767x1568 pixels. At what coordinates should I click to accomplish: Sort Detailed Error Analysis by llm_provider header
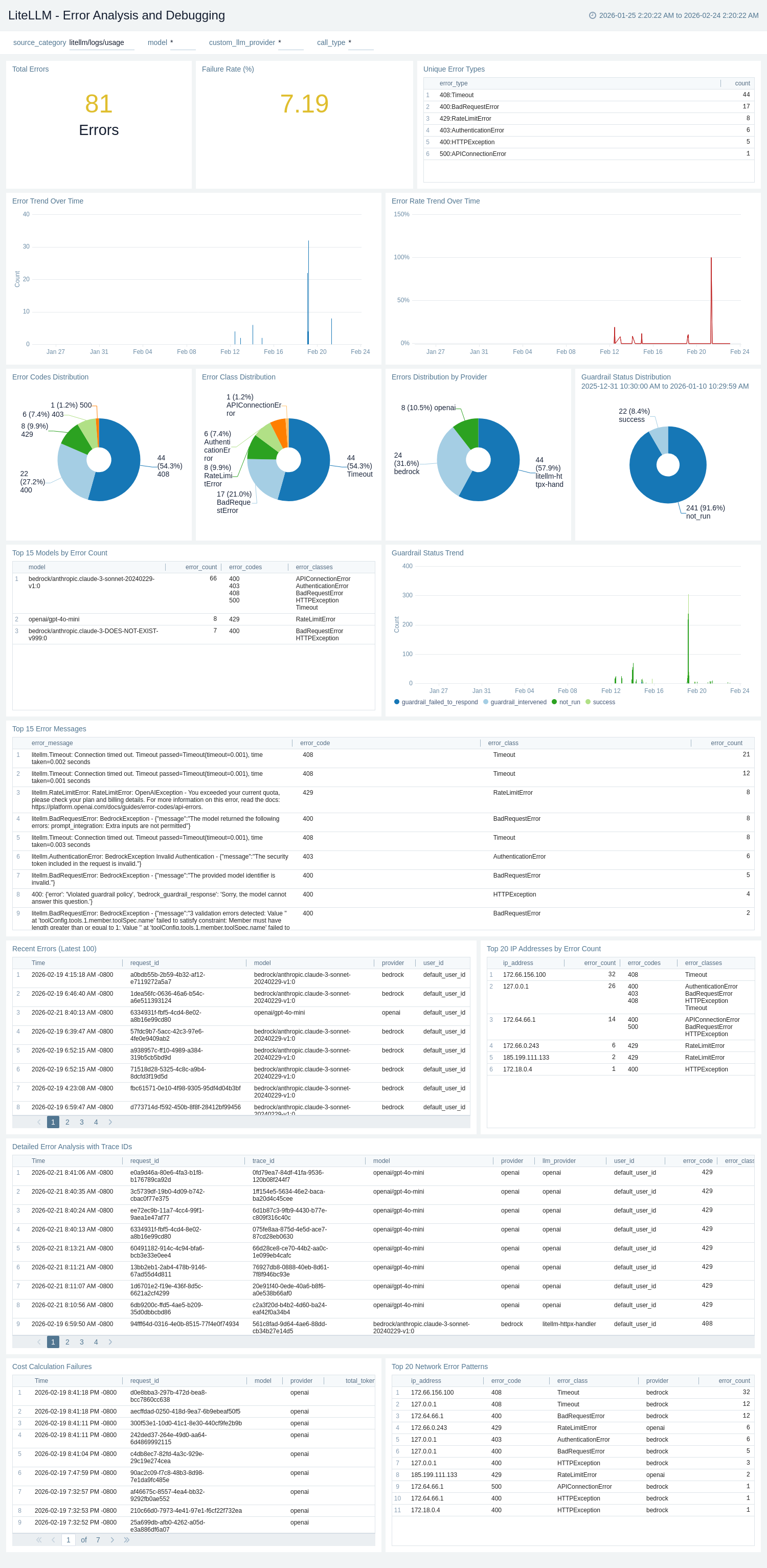pos(559,1160)
